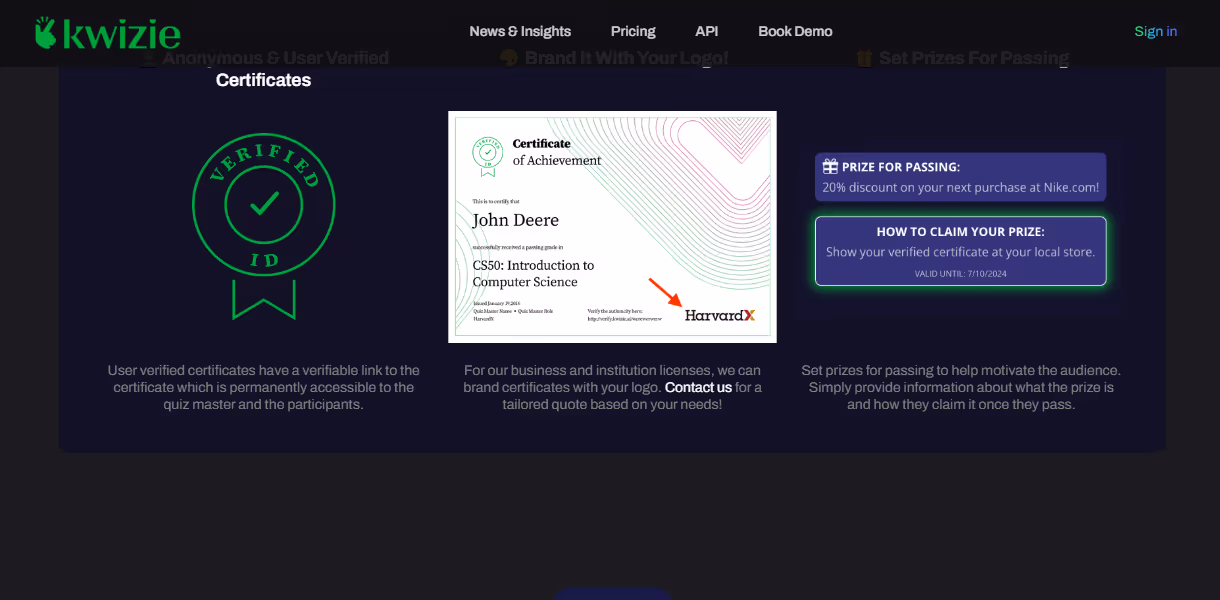Click the gift icon beside Prize For Passing
This screenshot has height=600, width=1220.
click(830, 166)
